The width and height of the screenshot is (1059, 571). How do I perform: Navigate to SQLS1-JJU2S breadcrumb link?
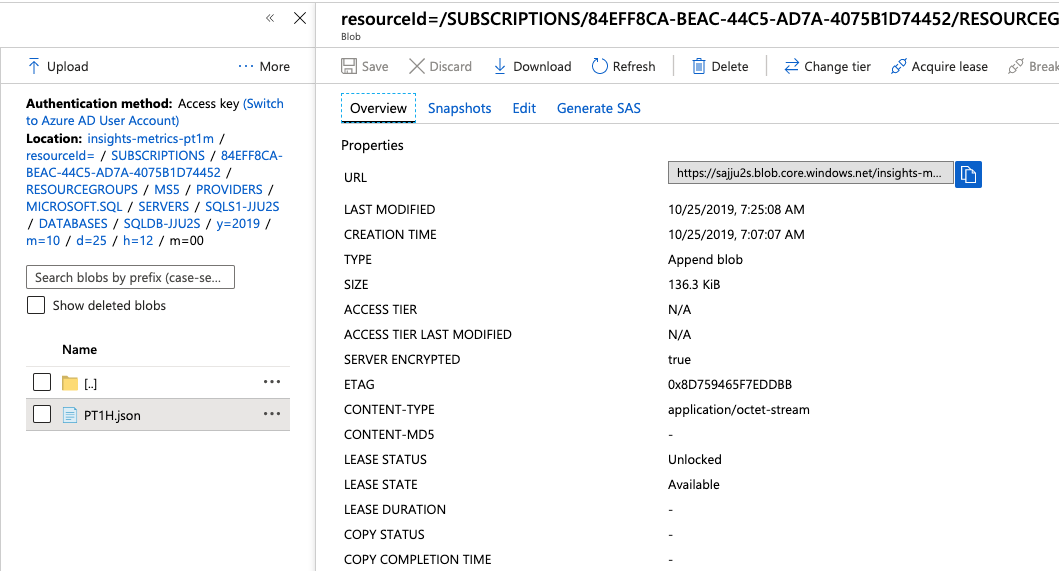(242, 206)
